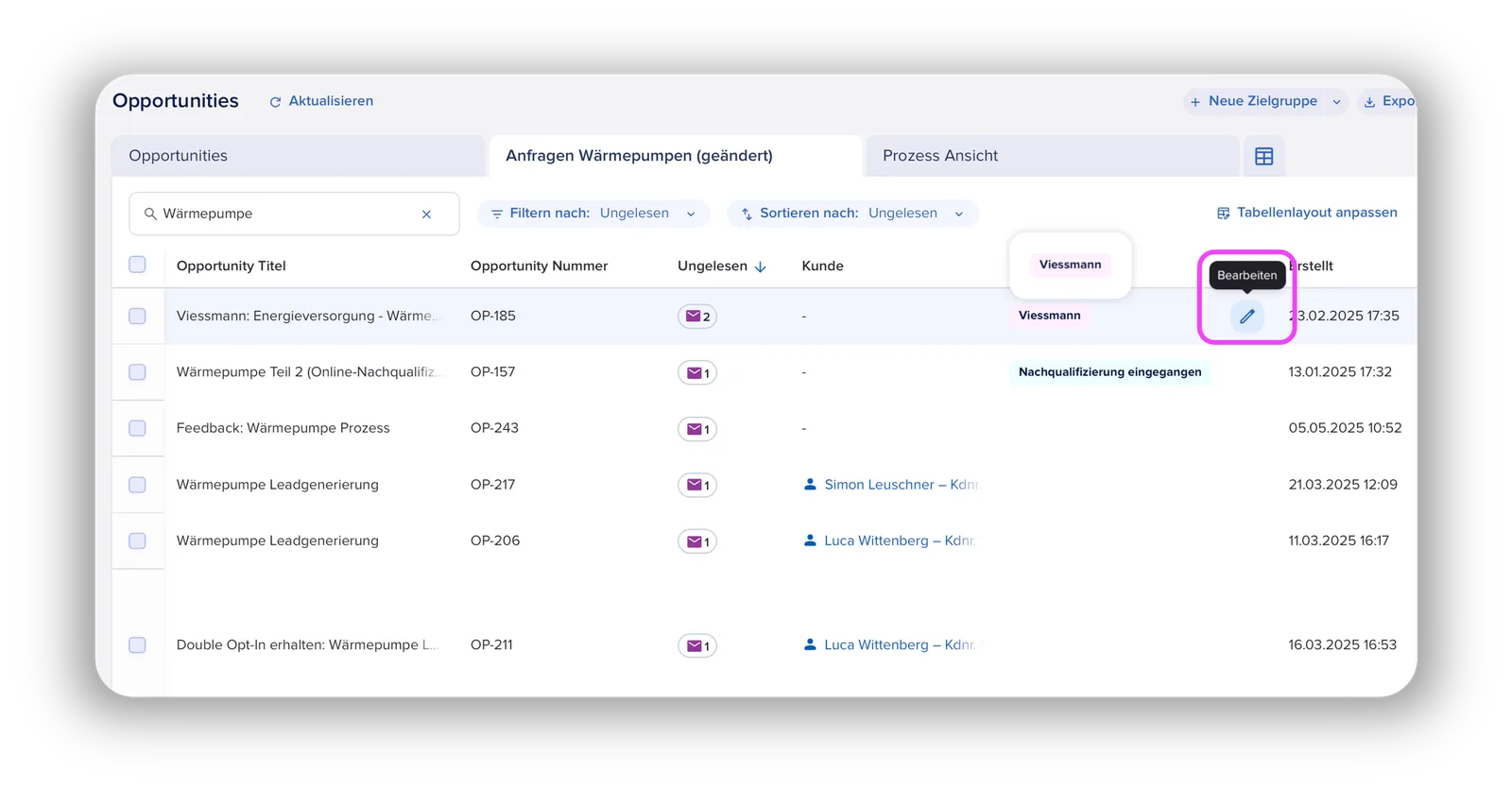Image resolution: width=1512 pixels, height=790 pixels.
Task: Click the Nachqualifizierung eingegangen tag
Action: coord(1109,372)
